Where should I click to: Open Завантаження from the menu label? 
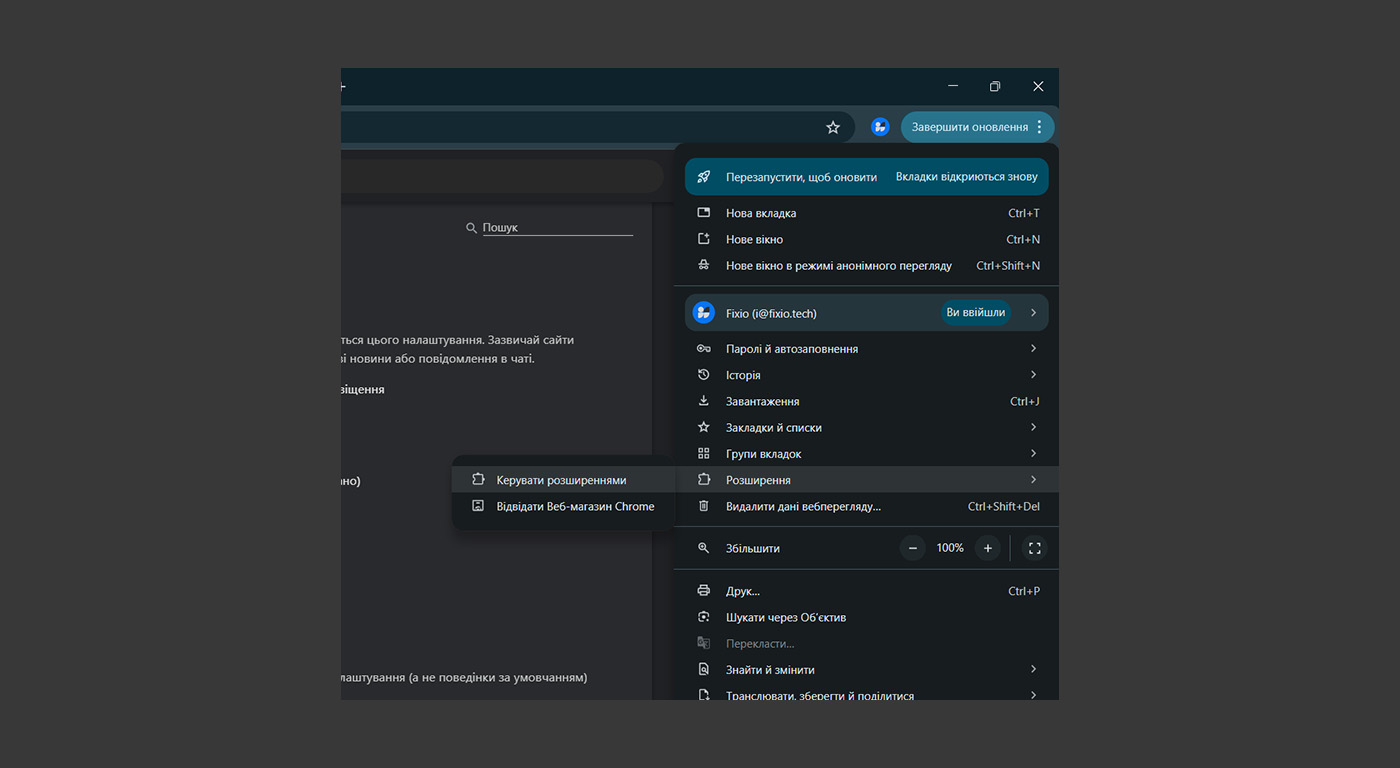tap(763, 401)
